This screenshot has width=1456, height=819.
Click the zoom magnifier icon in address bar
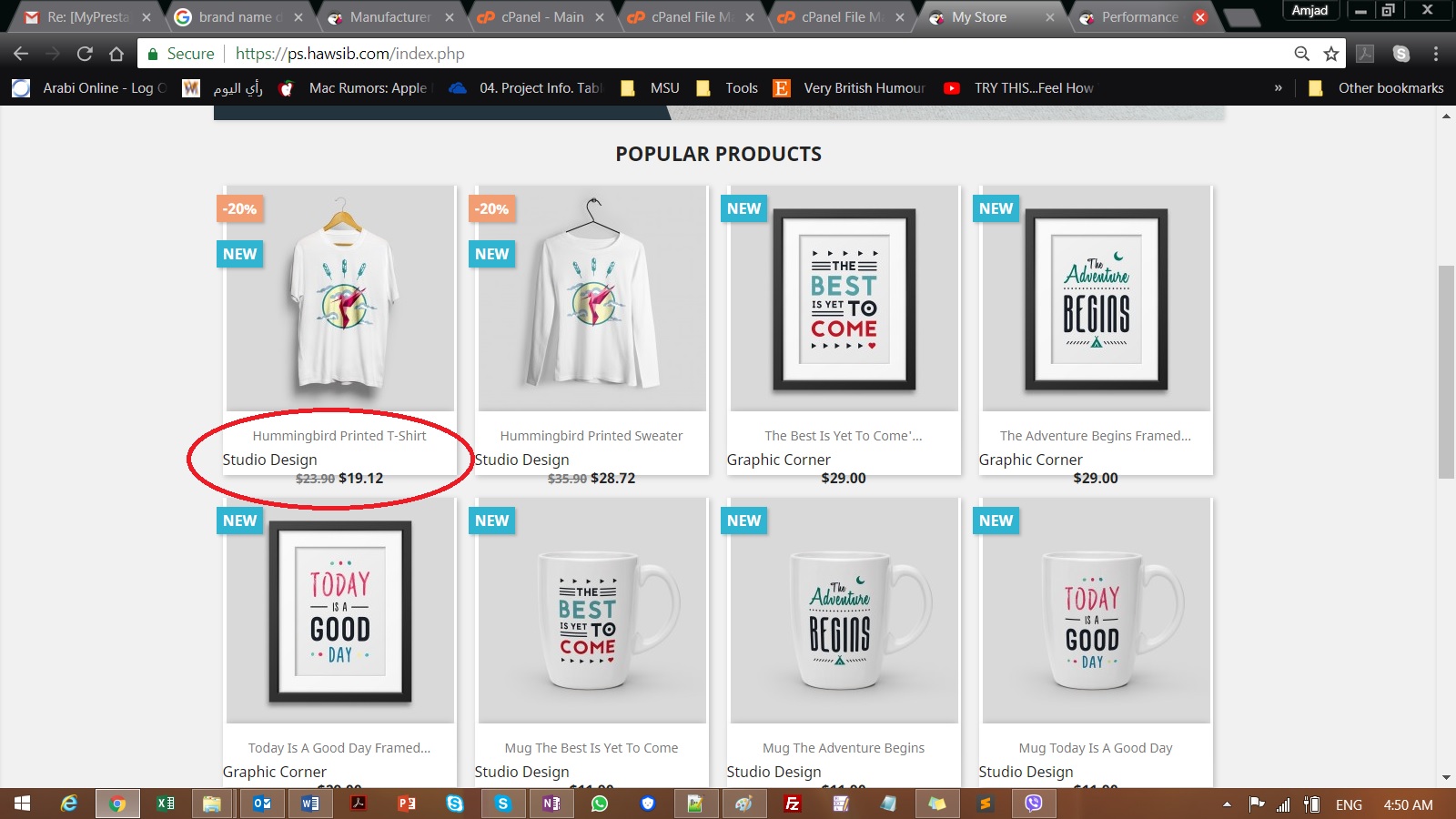(x=1302, y=54)
